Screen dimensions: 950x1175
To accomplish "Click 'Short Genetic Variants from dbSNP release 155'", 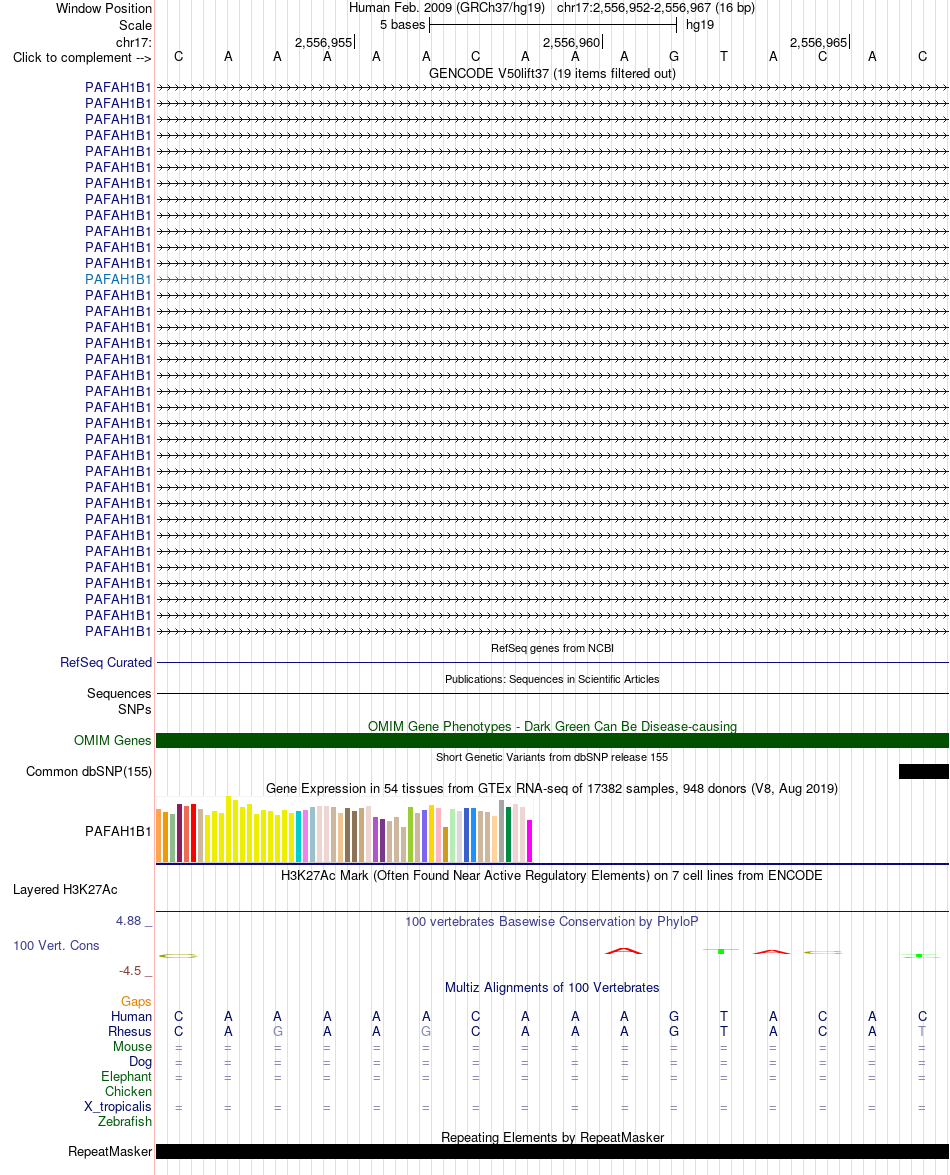I will tap(552, 757).
